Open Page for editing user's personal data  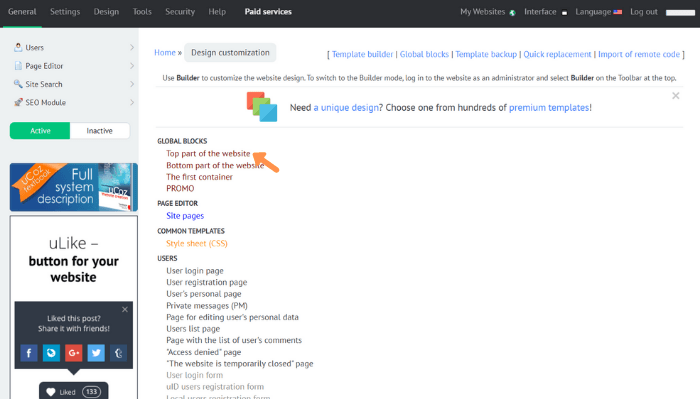(232, 317)
